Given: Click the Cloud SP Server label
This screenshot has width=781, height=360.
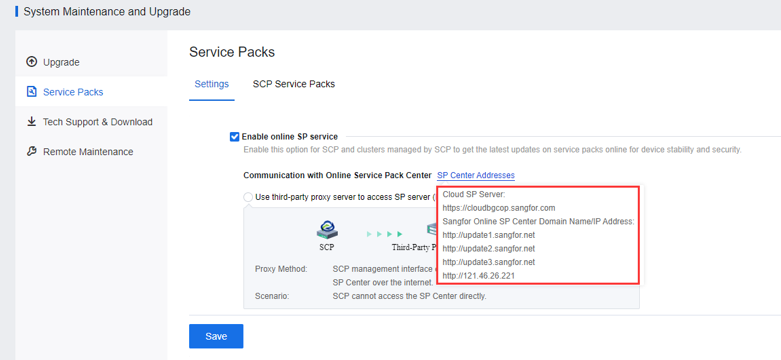Looking at the screenshot, I should (x=474, y=194).
